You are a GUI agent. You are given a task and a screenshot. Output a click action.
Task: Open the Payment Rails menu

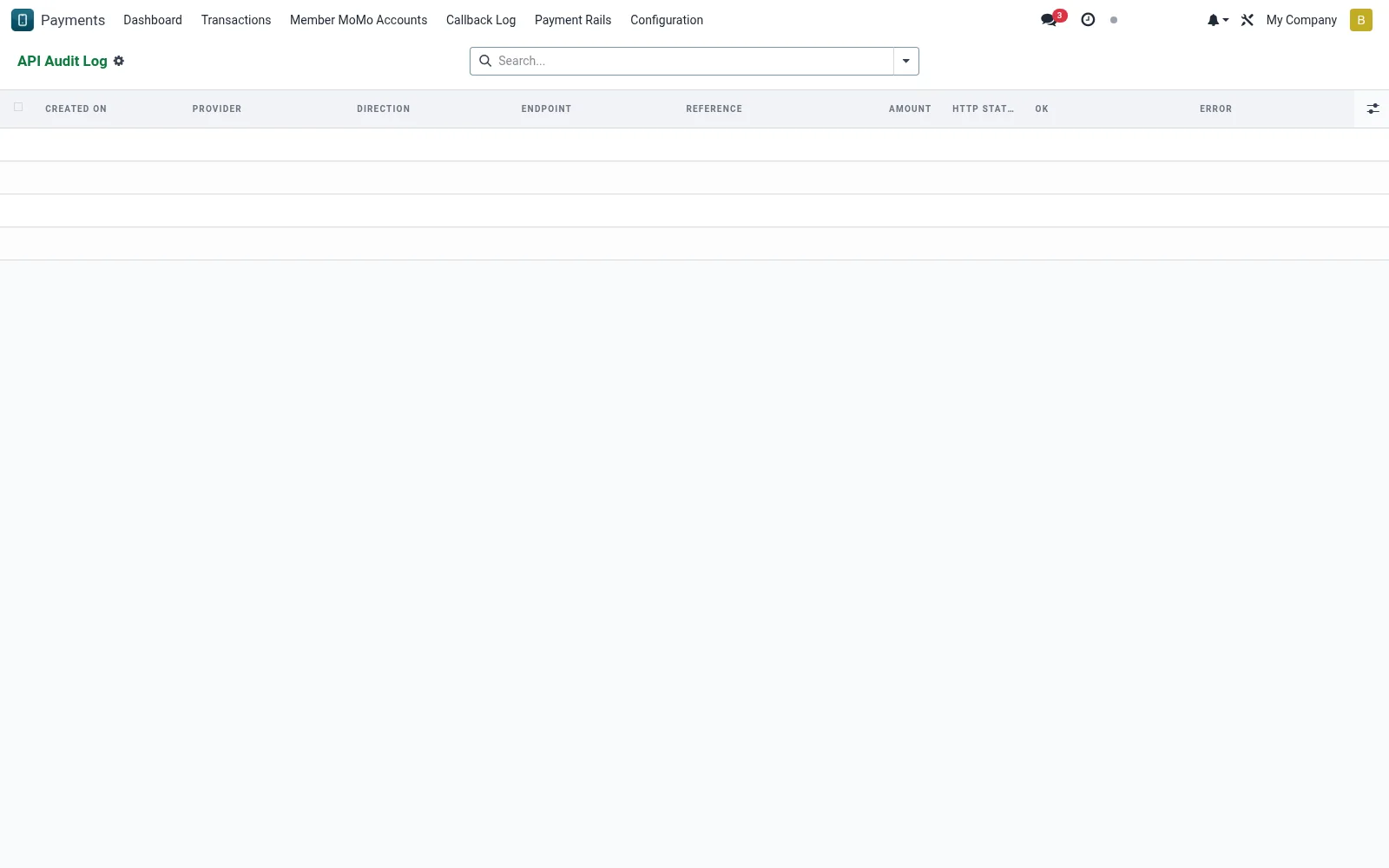coord(573,20)
